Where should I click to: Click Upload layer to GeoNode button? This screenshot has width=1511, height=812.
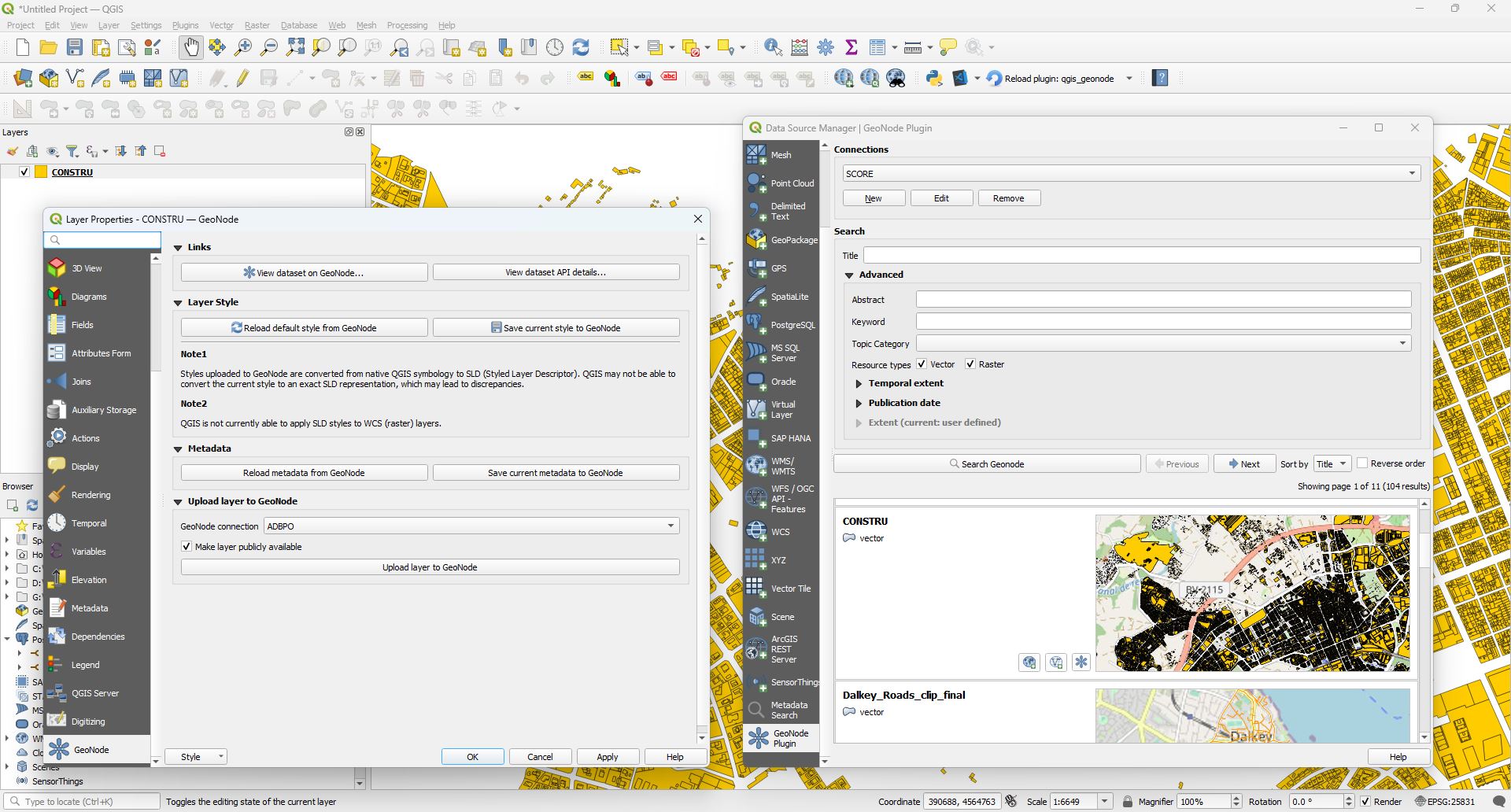click(x=430, y=567)
